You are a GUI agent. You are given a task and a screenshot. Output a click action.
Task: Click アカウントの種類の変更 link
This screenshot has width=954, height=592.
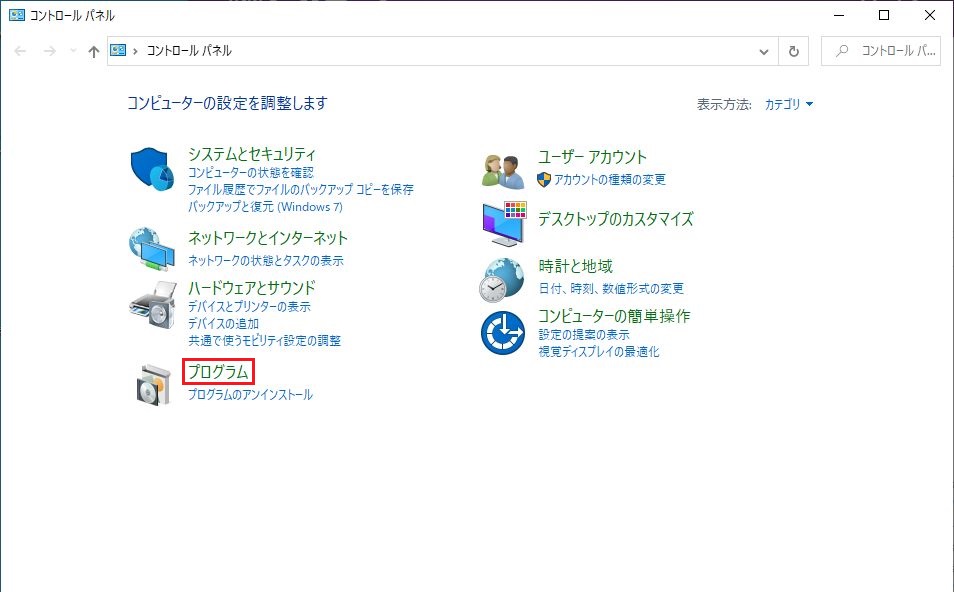pyautogui.click(x=610, y=179)
